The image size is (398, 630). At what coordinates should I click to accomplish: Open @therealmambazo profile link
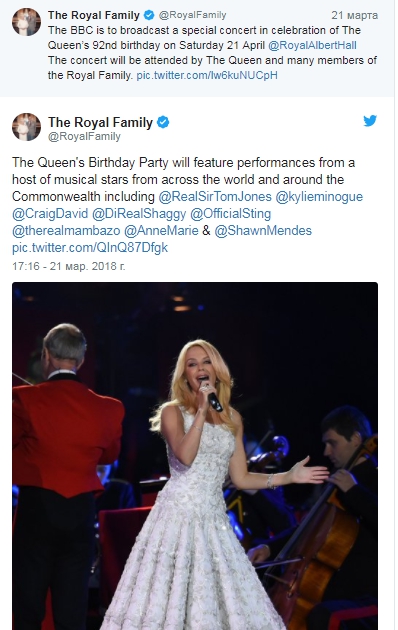tap(66, 231)
